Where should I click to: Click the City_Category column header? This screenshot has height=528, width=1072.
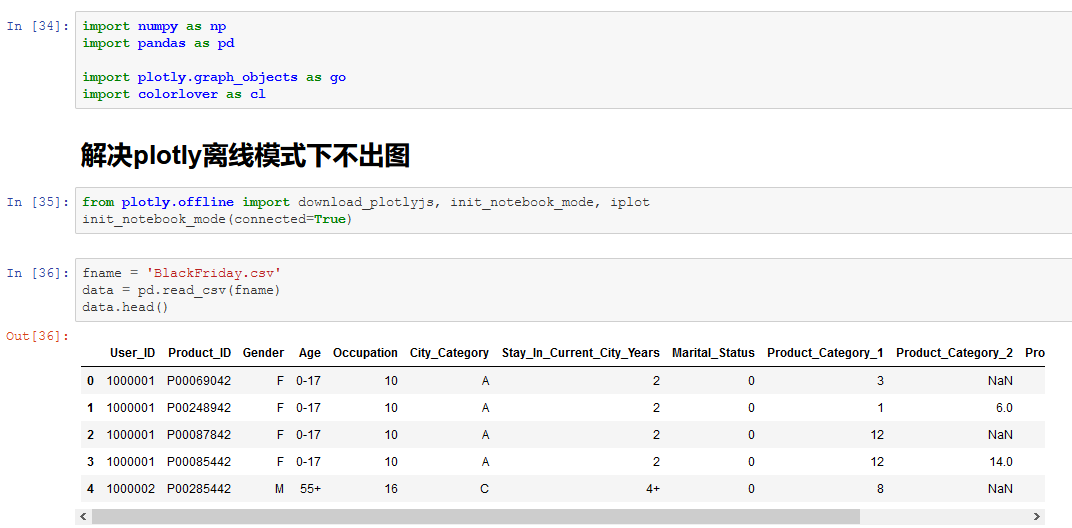tap(449, 353)
